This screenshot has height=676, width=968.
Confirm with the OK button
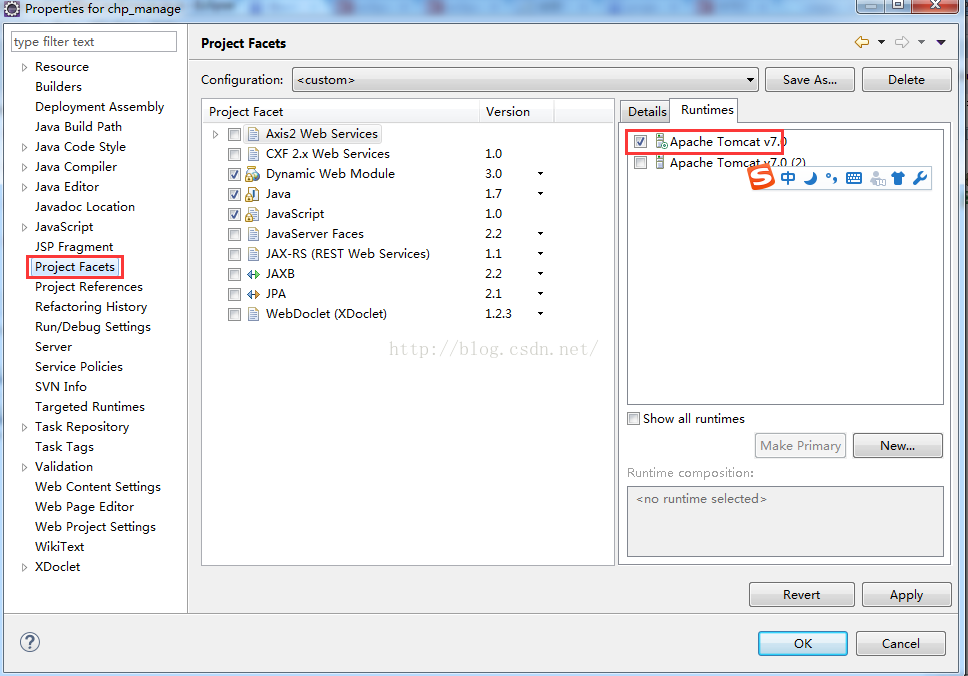pos(803,643)
